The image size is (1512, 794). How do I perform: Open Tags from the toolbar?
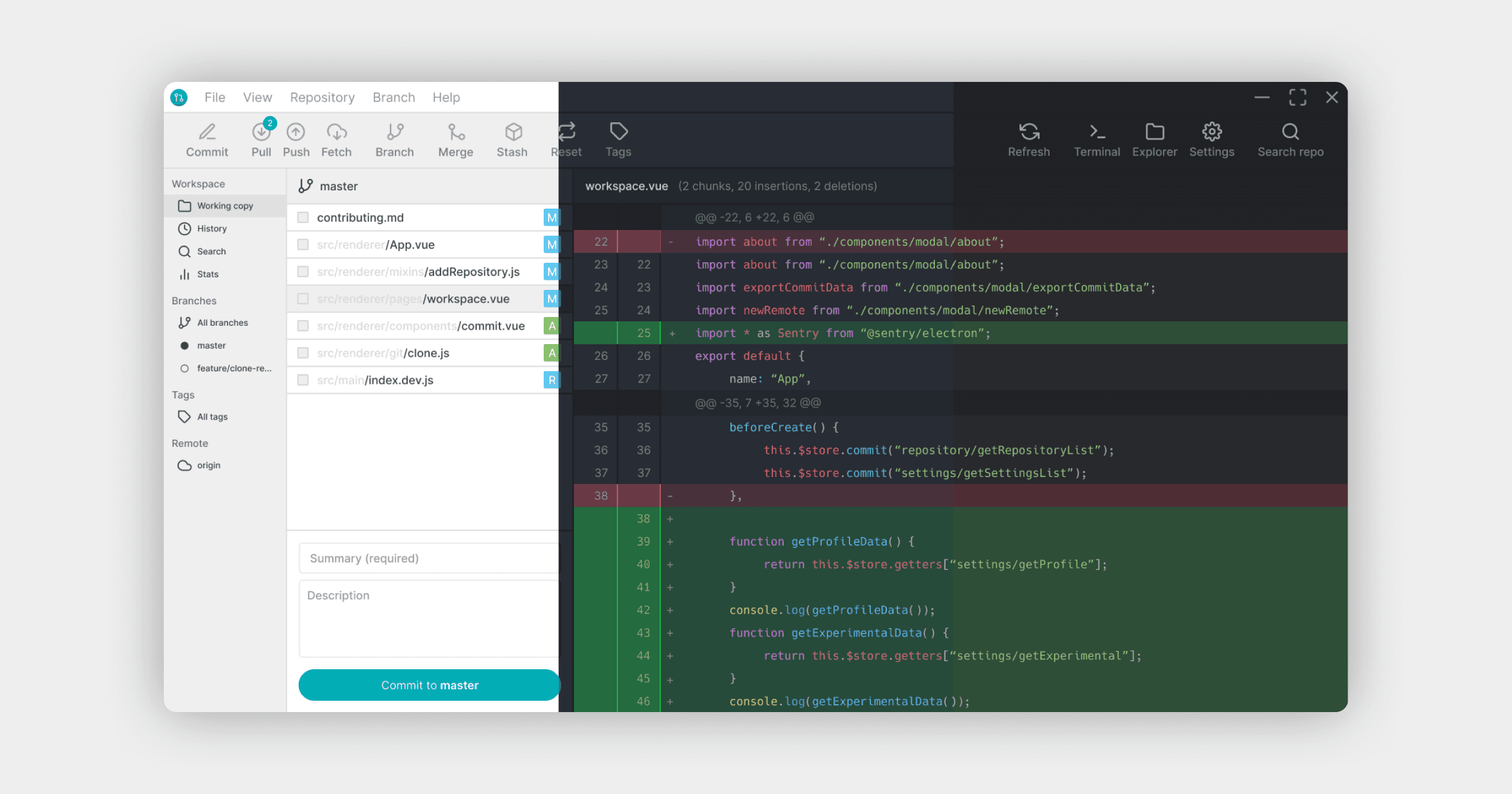[618, 132]
